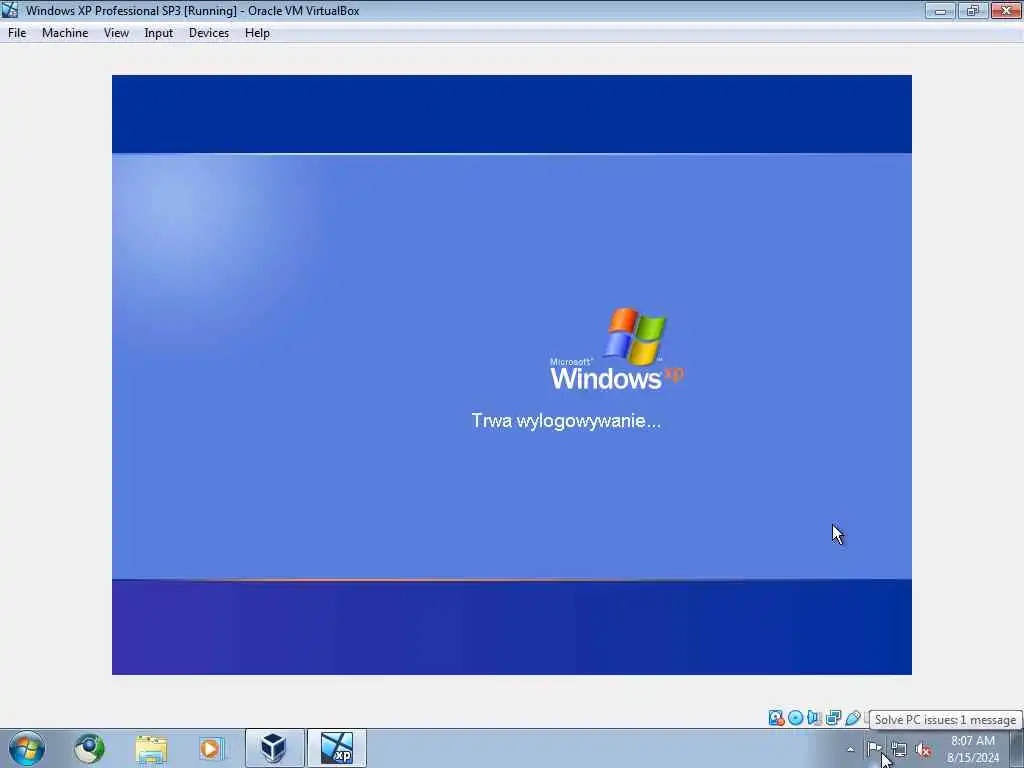Open the Help menu

click(257, 33)
